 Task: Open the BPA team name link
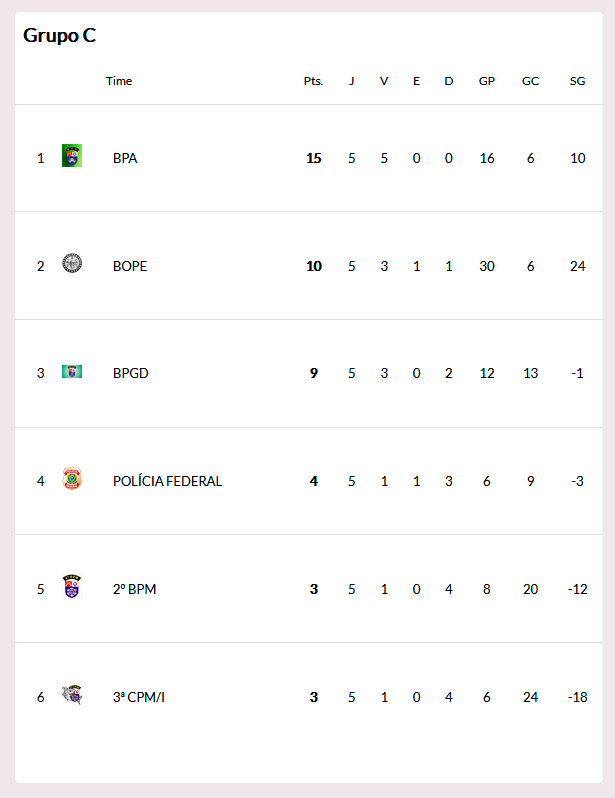pyautogui.click(x=125, y=158)
